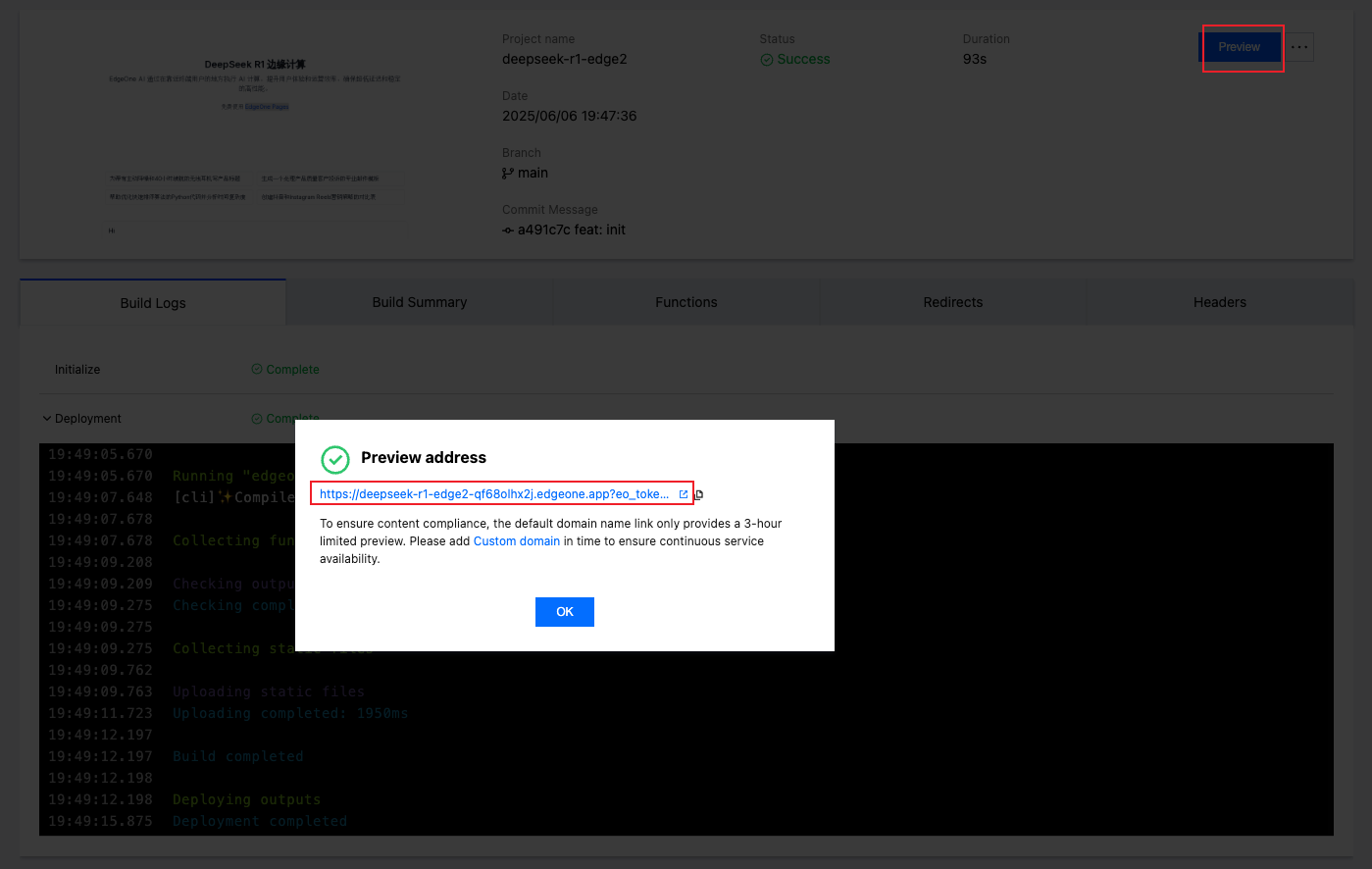Click the commit icon before a491c7c
This screenshot has height=869, width=1372.
(x=508, y=230)
